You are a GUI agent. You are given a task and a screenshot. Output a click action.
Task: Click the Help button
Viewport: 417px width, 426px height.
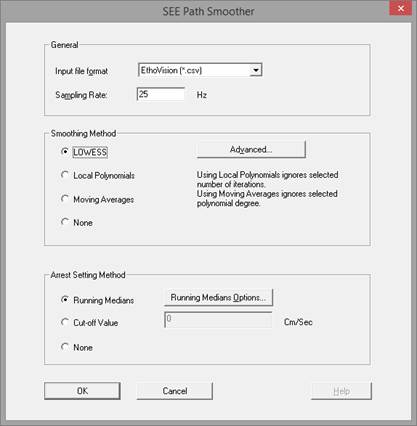[341, 391]
